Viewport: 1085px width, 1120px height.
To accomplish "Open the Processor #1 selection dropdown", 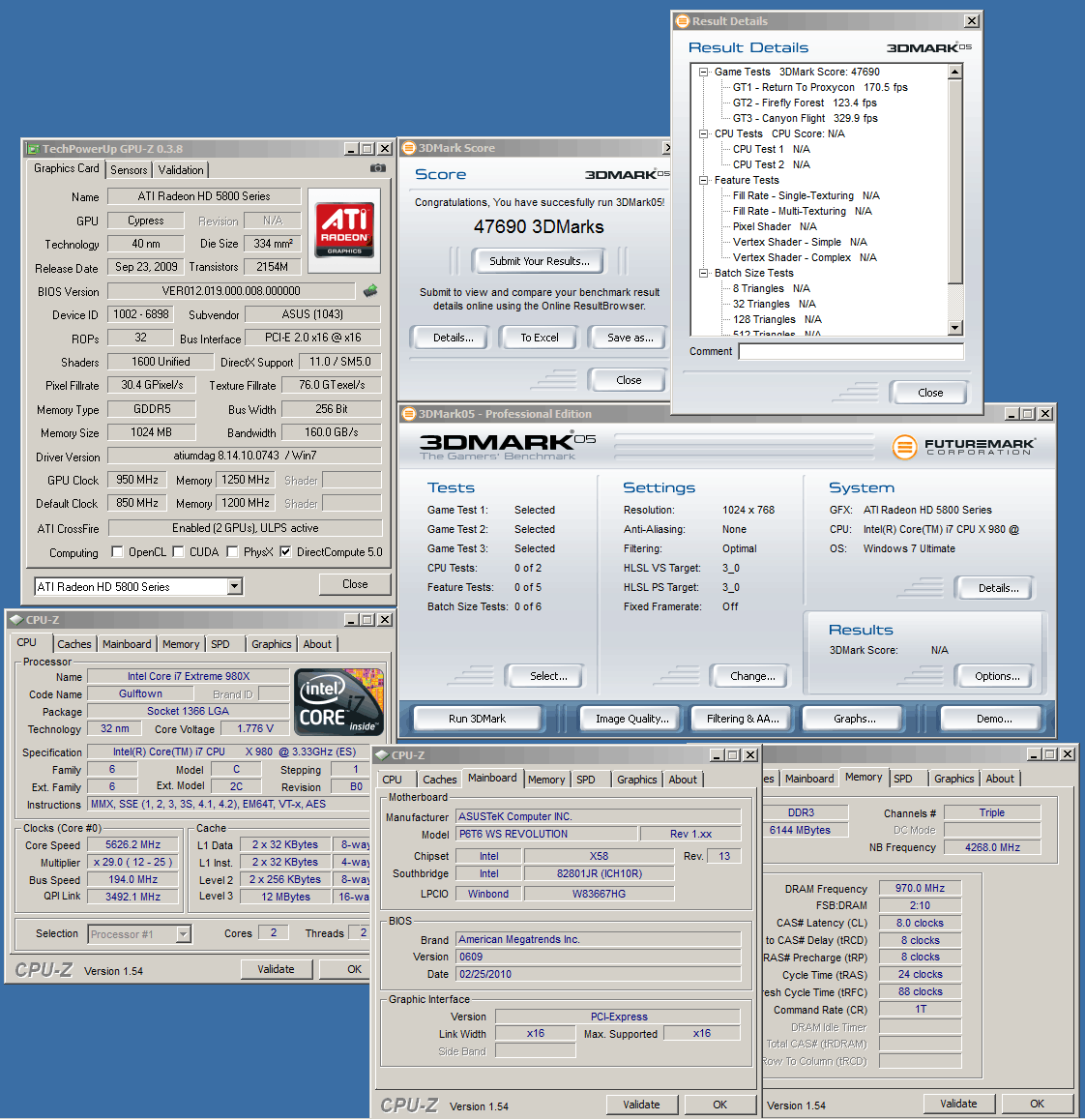I will (x=183, y=933).
